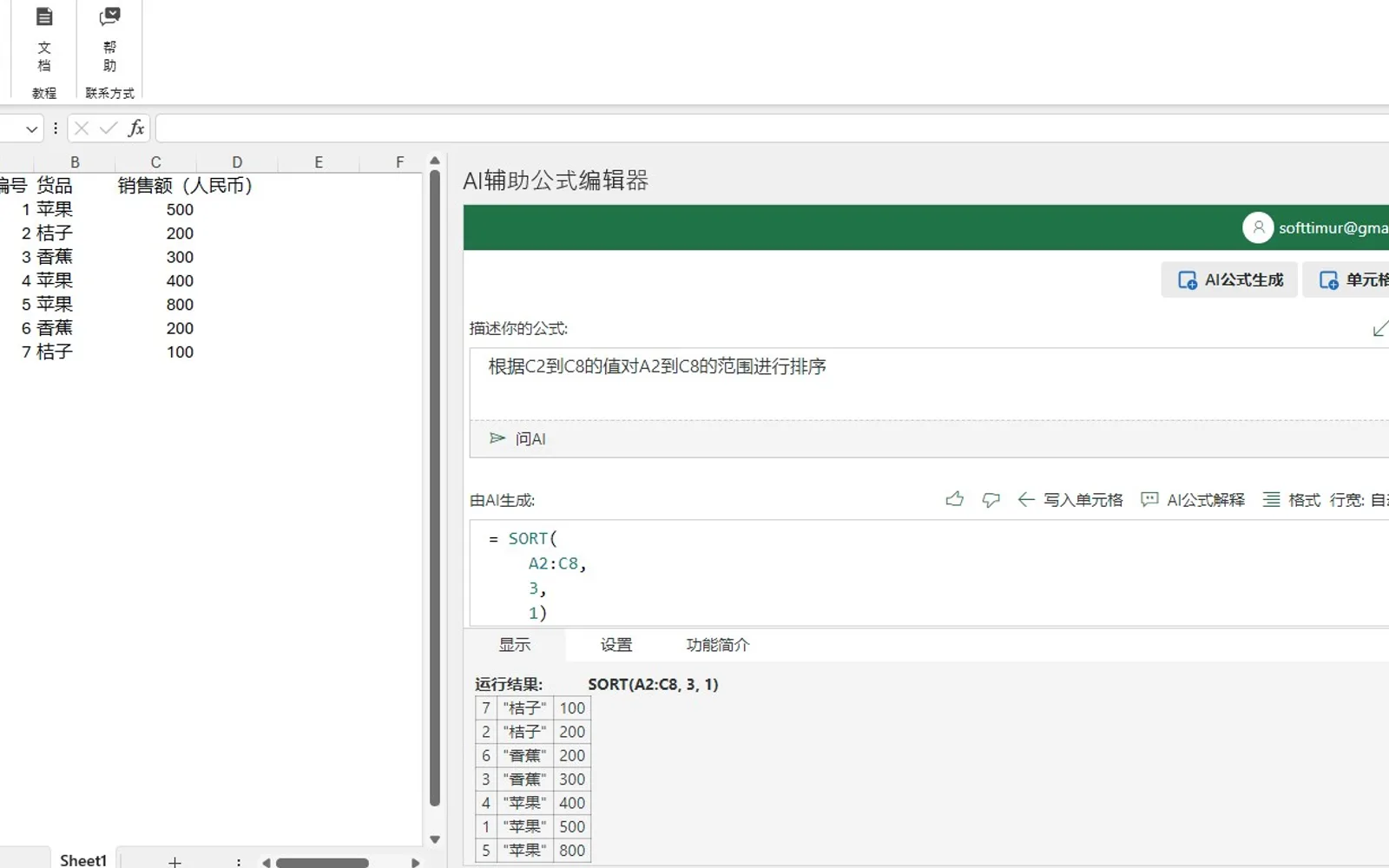This screenshot has height=868, width=1389.
Task: Open the 文档 tutorial document icon
Action: pyautogui.click(x=44, y=40)
